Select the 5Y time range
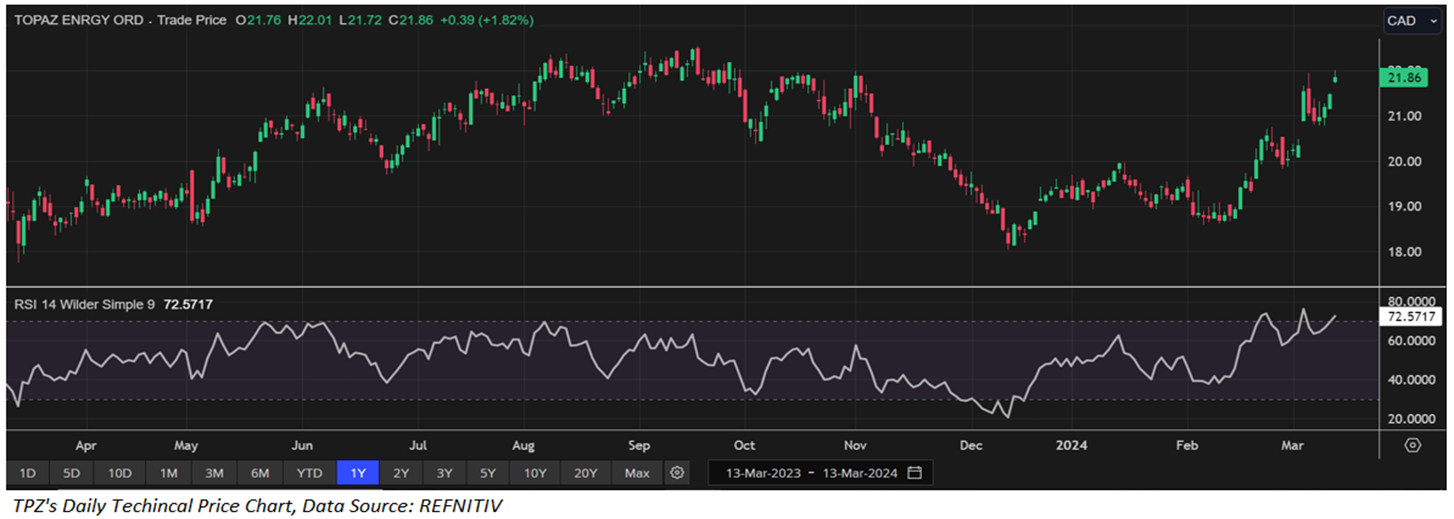The width and height of the screenshot is (1454, 519). pos(487,472)
